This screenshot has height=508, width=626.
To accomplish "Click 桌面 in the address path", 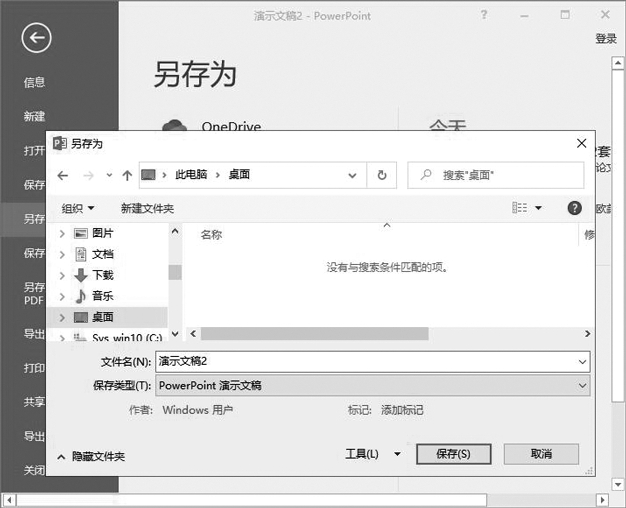I will [x=239, y=175].
